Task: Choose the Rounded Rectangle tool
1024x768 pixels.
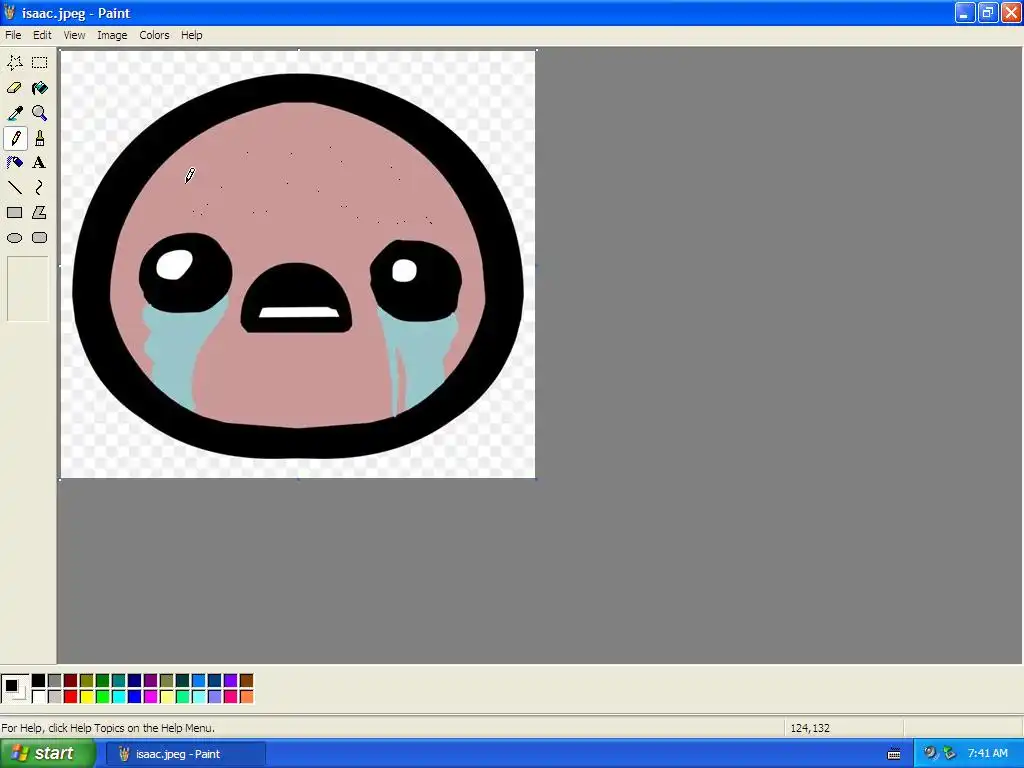Action: pos(40,238)
